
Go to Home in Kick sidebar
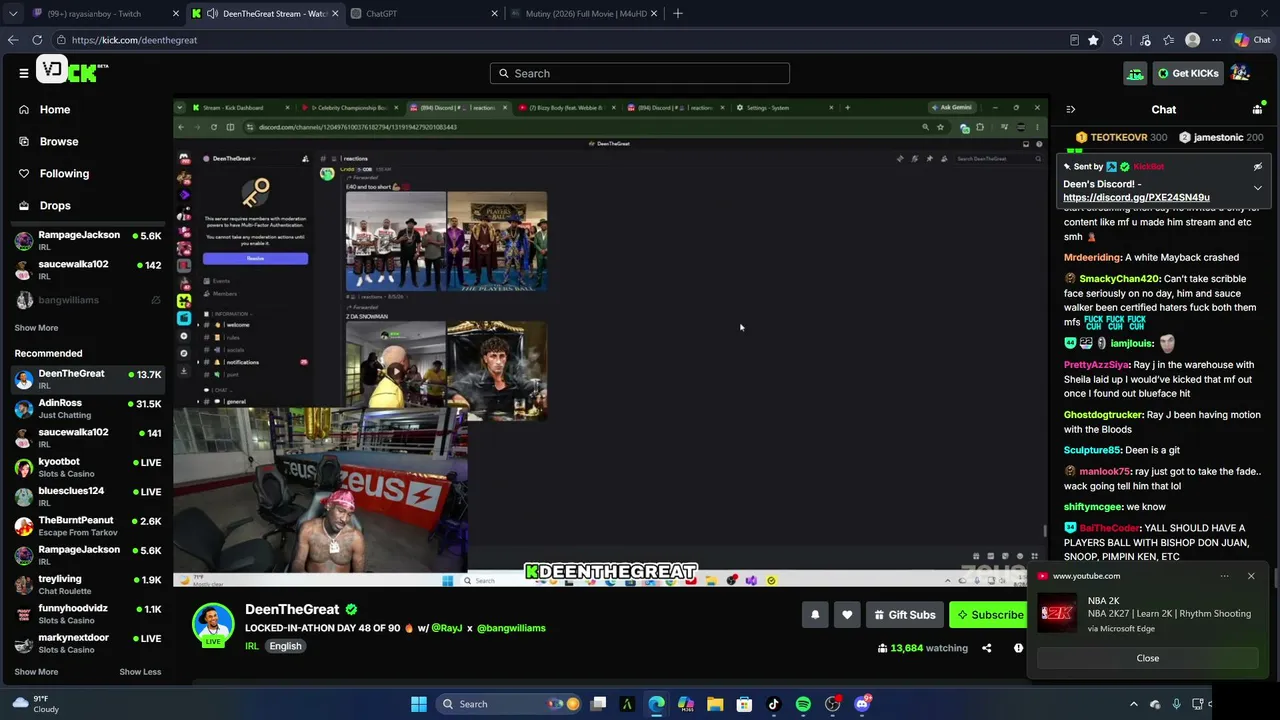pos(43,109)
